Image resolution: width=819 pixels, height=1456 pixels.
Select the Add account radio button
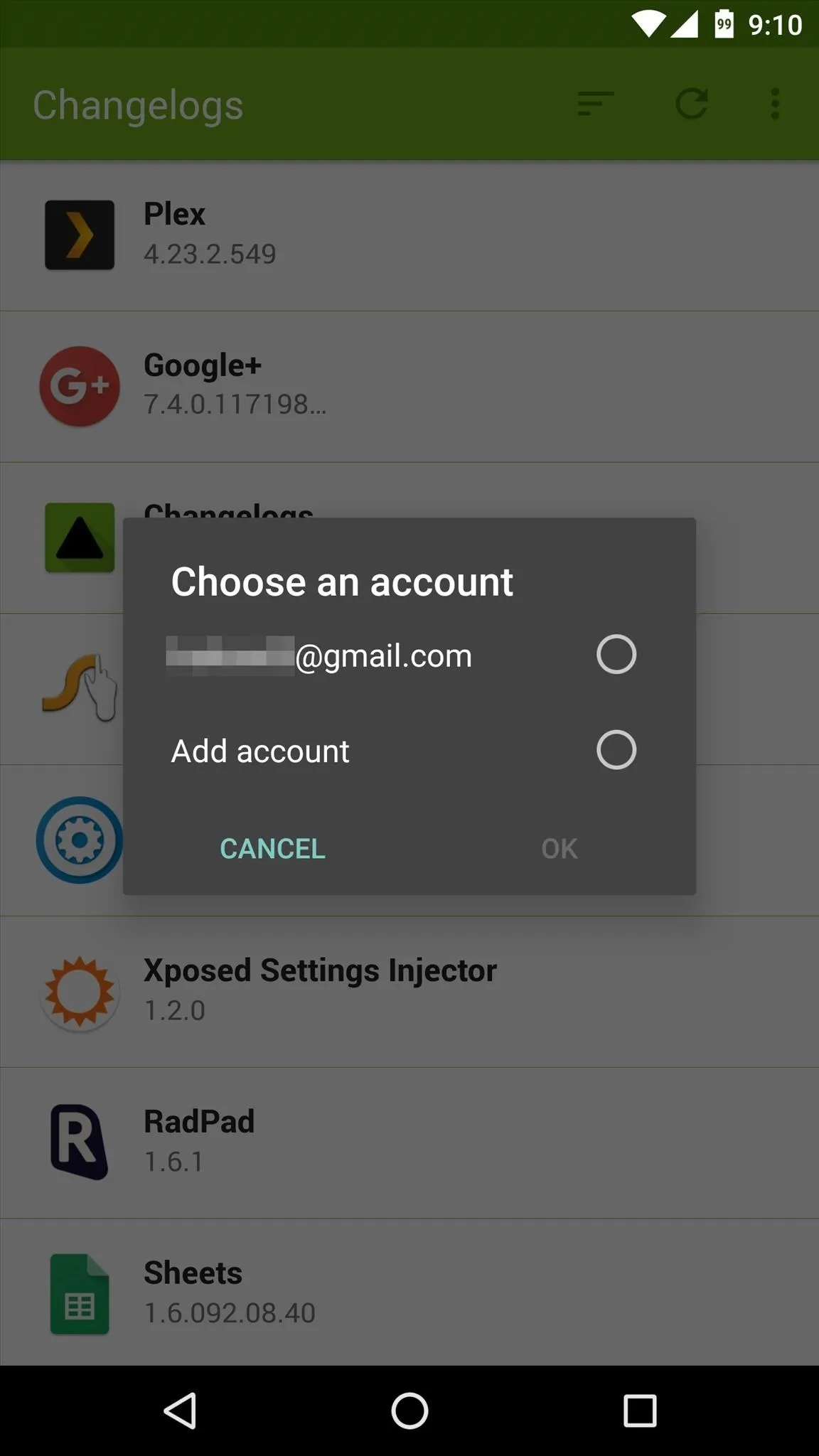[x=616, y=750]
